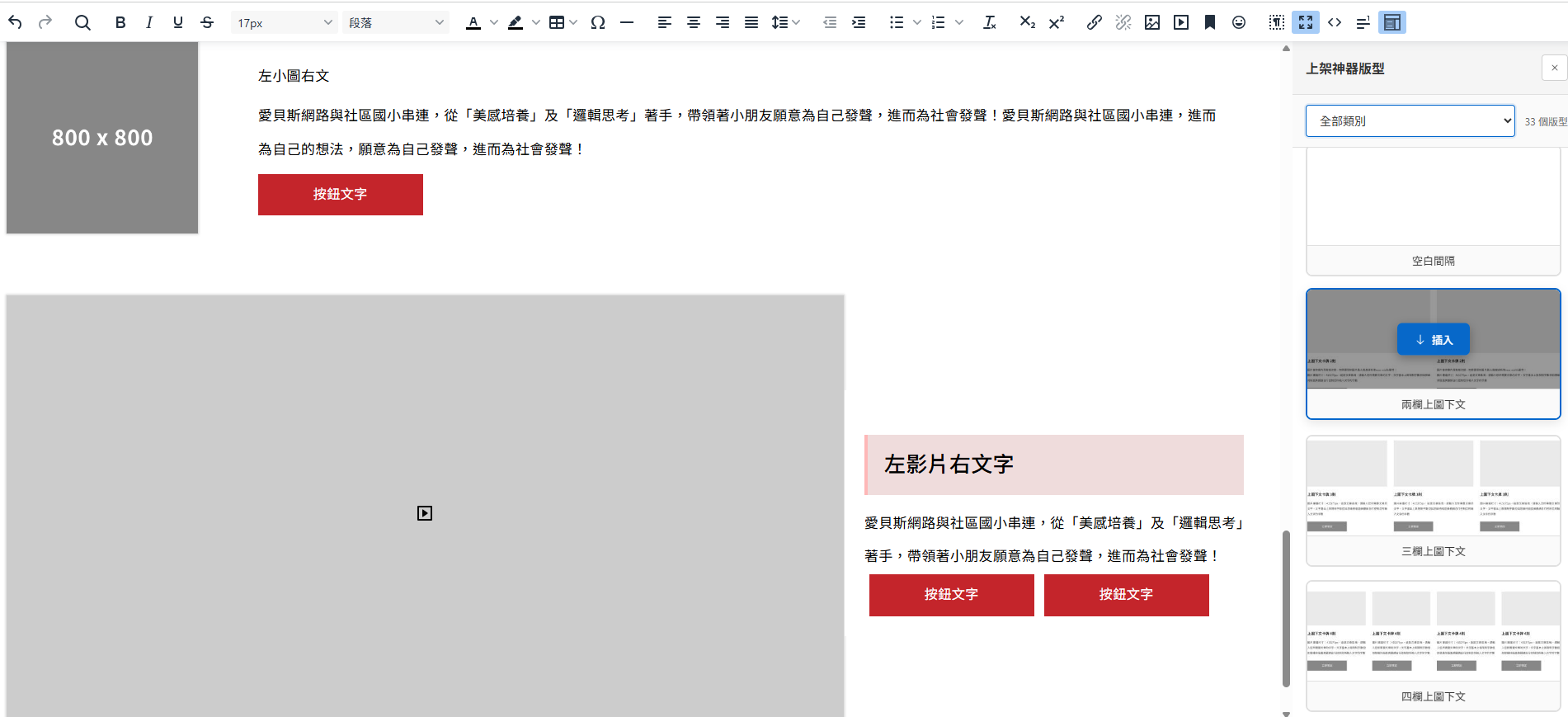
Task: Insert a horizontal line
Action: 627,22
